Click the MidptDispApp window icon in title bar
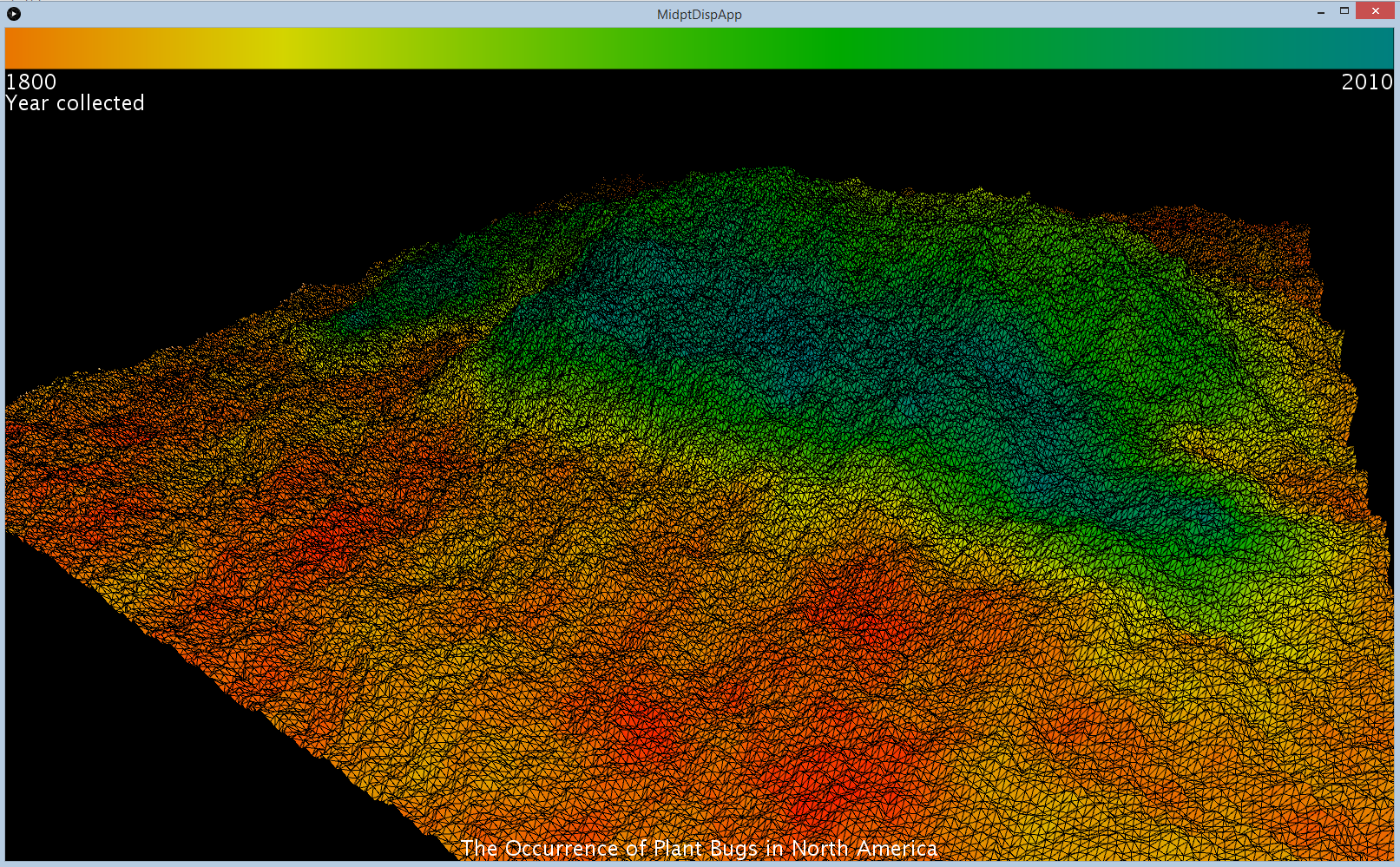Viewport: 1400px width, 867px height. pyautogui.click(x=14, y=14)
